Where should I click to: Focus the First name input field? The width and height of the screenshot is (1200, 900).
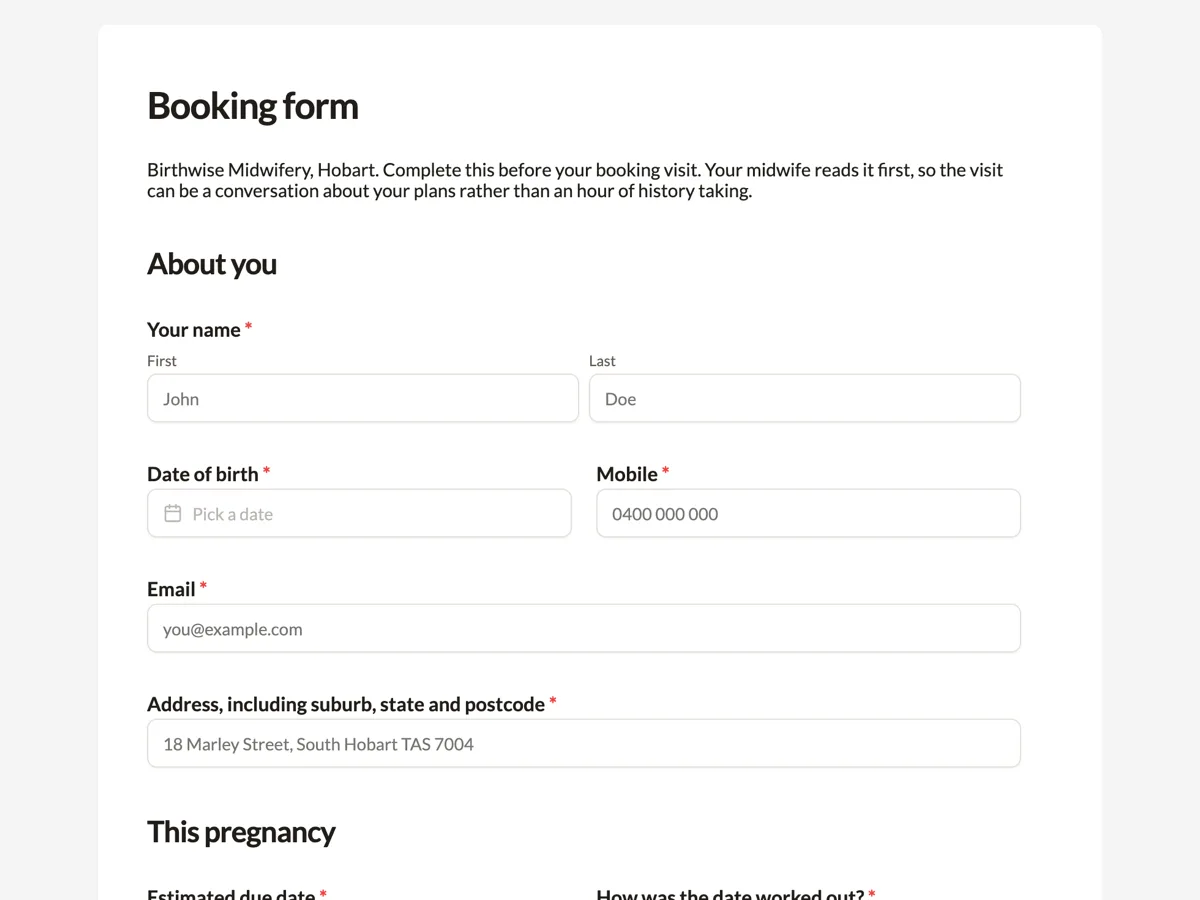click(x=363, y=398)
